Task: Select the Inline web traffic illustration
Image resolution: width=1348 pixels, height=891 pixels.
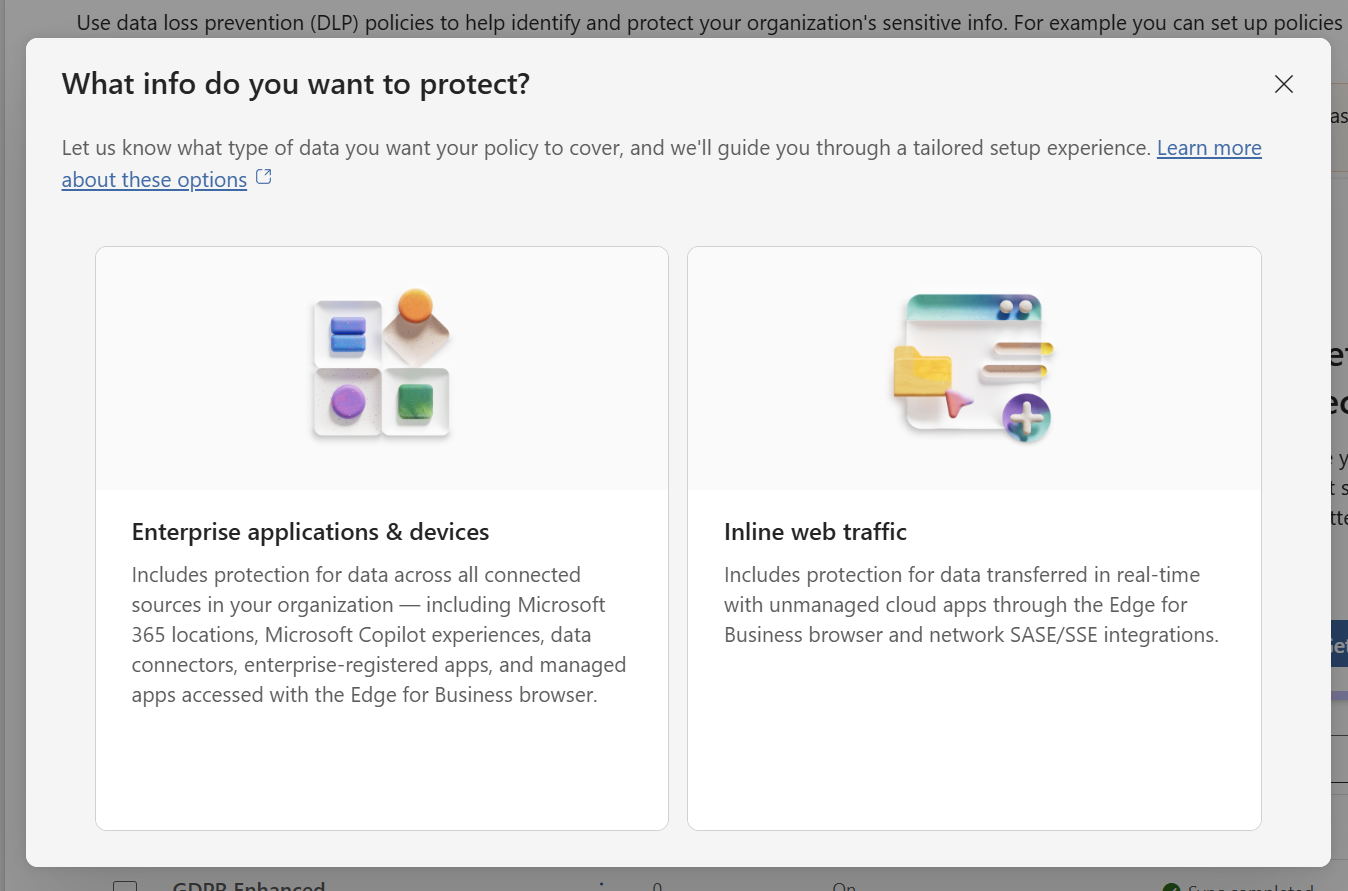Action: (x=973, y=367)
